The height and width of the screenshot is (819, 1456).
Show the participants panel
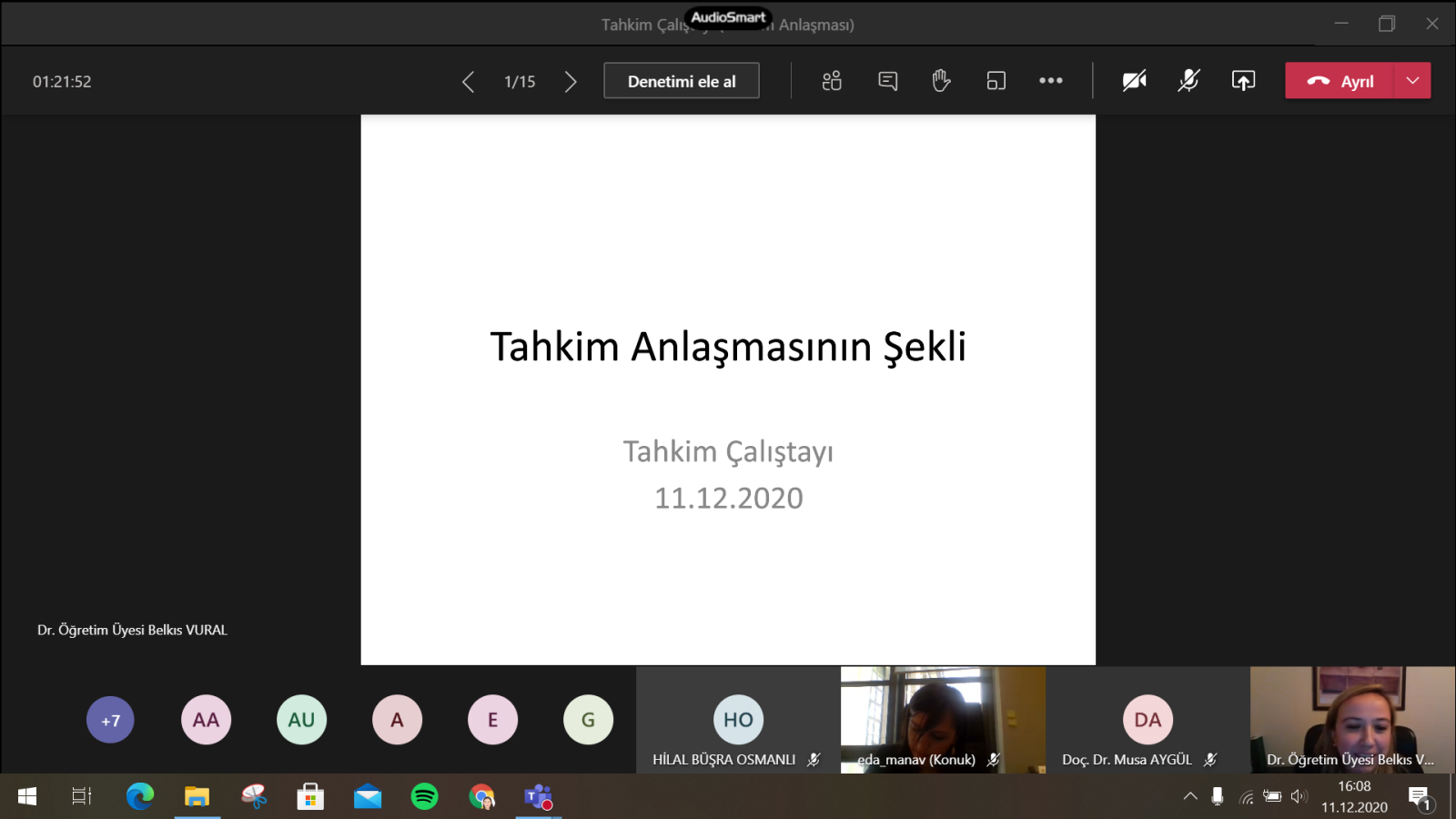point(831,81)
